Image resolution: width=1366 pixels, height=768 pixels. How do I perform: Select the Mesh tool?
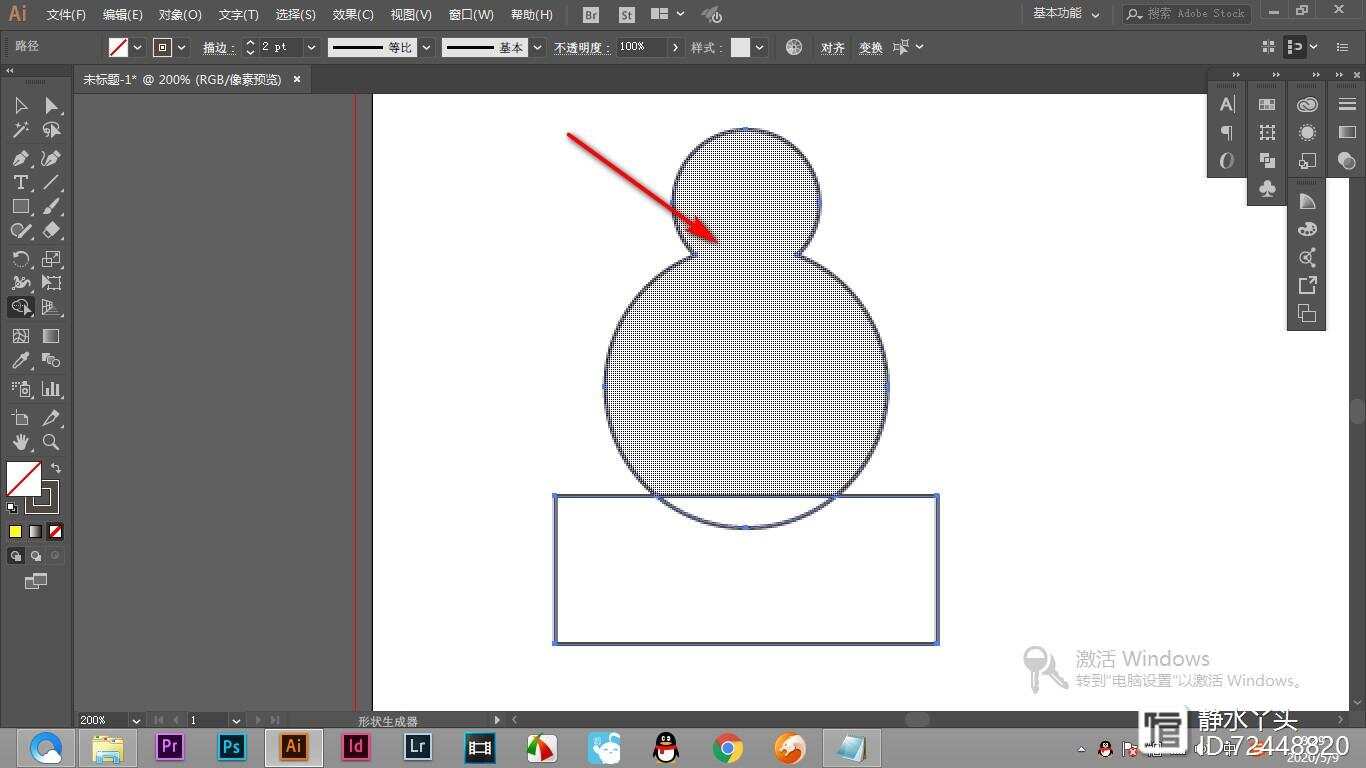(20, 336)
